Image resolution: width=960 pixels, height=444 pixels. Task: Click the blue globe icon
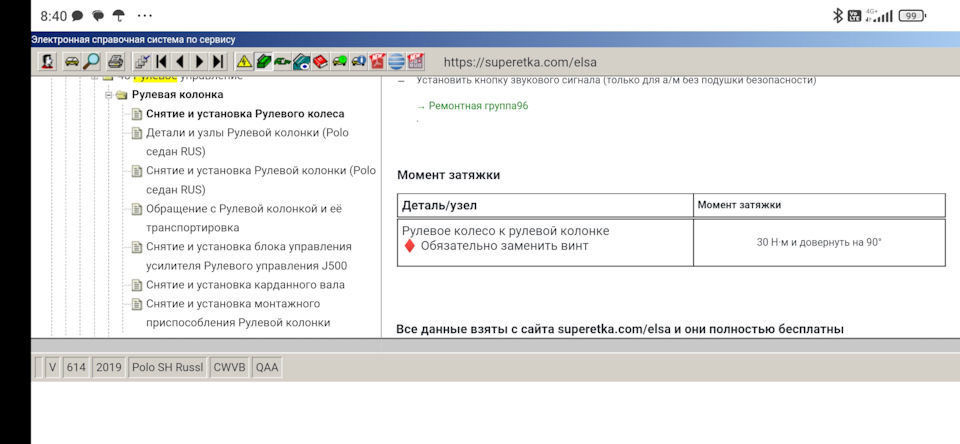click(397, 62)
